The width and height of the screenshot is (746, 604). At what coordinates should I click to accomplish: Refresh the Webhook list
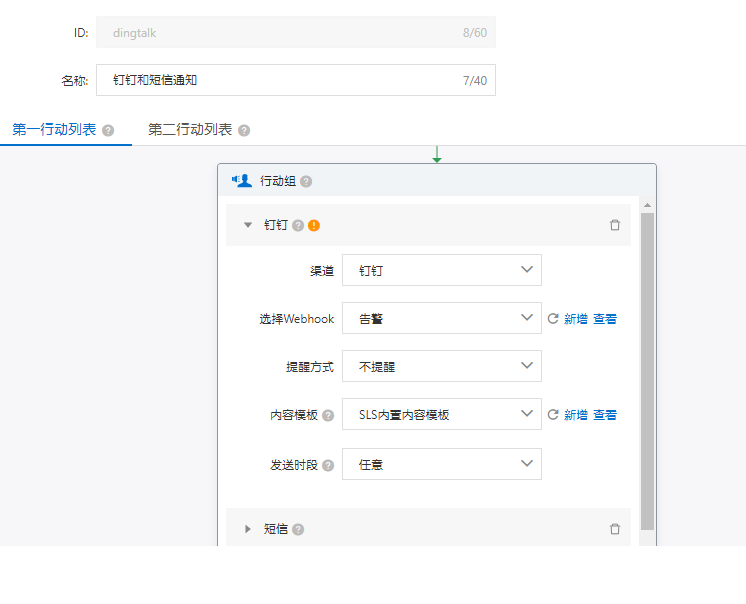coord(553,319)
